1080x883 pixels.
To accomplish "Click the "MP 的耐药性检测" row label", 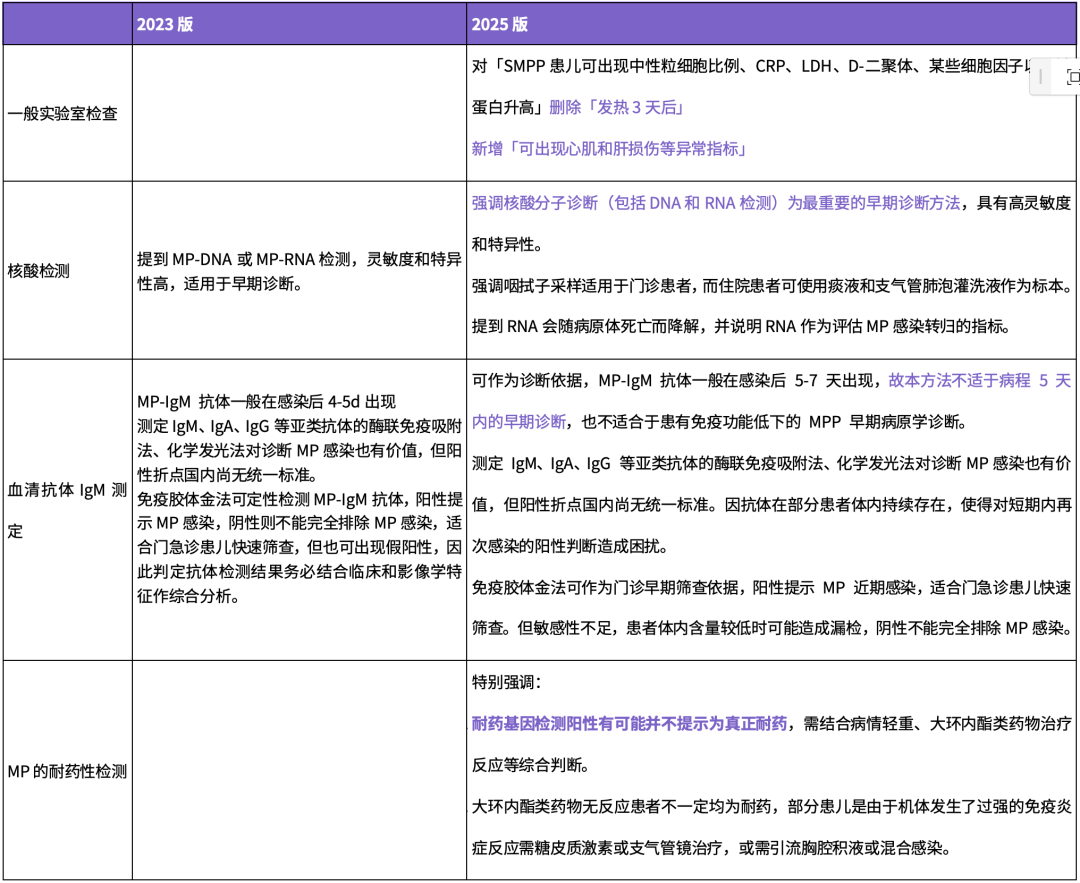I will (66, 771).
